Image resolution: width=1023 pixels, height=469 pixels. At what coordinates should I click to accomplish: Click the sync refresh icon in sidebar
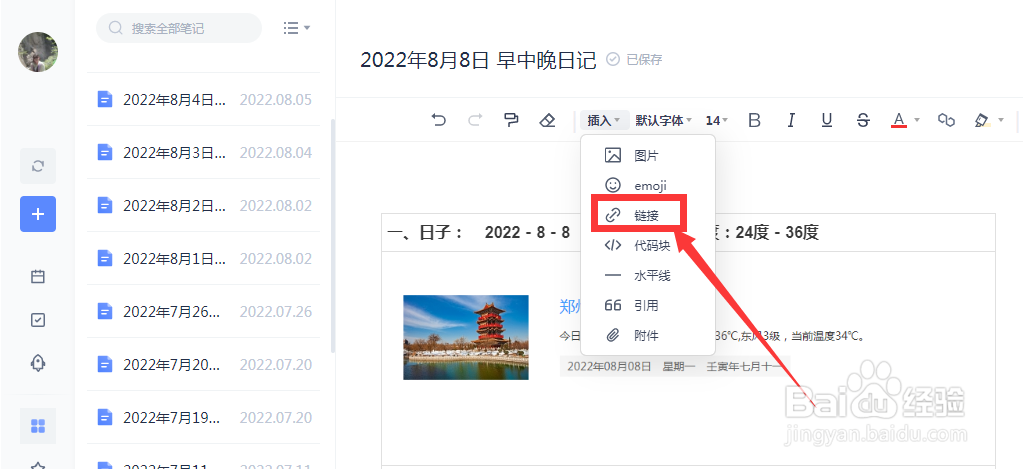pyautogui.click(x=38, y=166)
